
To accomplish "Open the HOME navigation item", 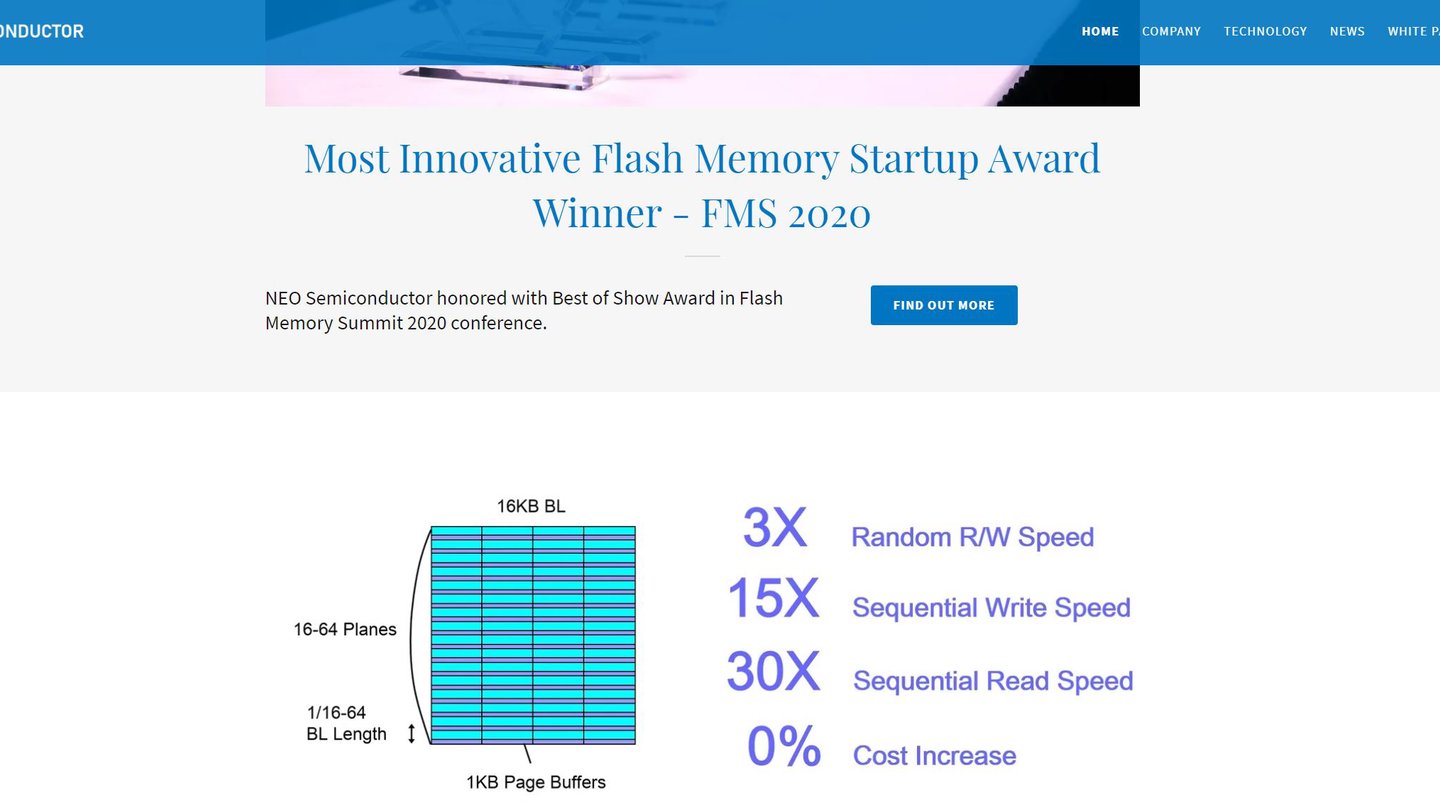I will pyautogui.click(x=1100, y=31).
